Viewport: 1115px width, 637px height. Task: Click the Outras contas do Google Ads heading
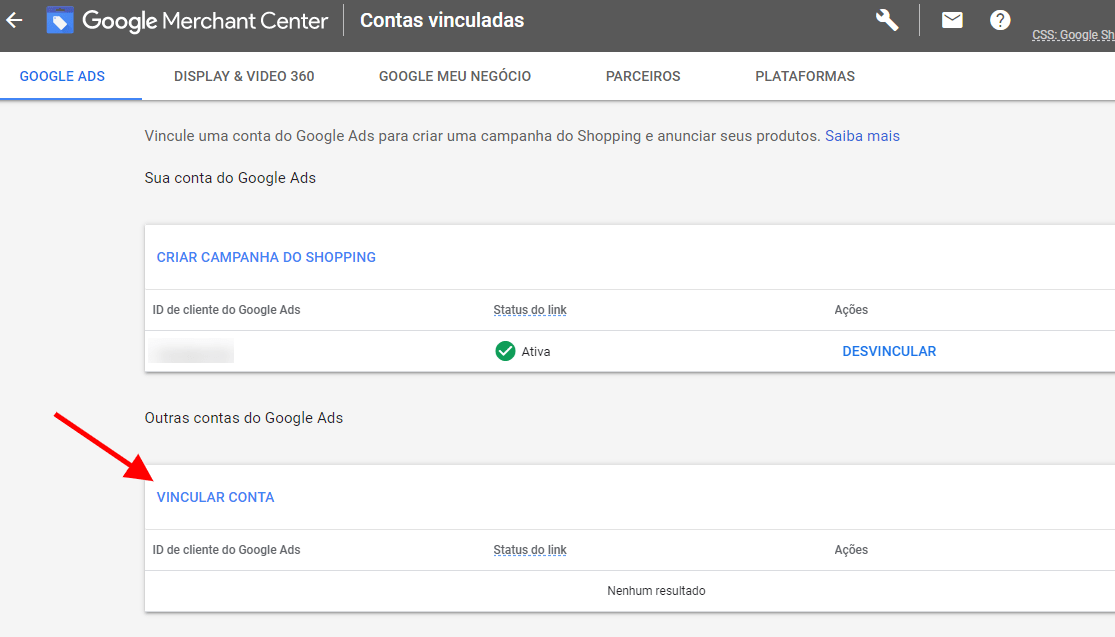[x=244, y=418]
